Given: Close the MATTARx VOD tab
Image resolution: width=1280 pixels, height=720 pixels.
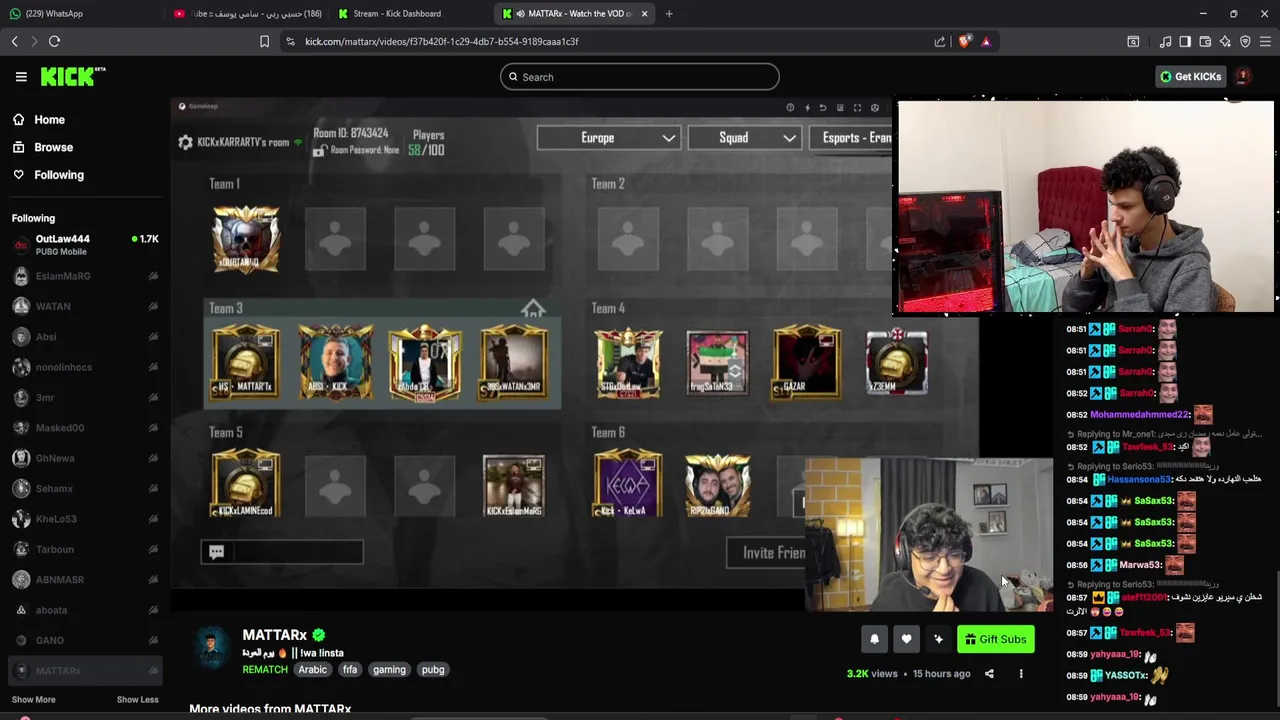Looking at the screenshot, I should 644,13.
